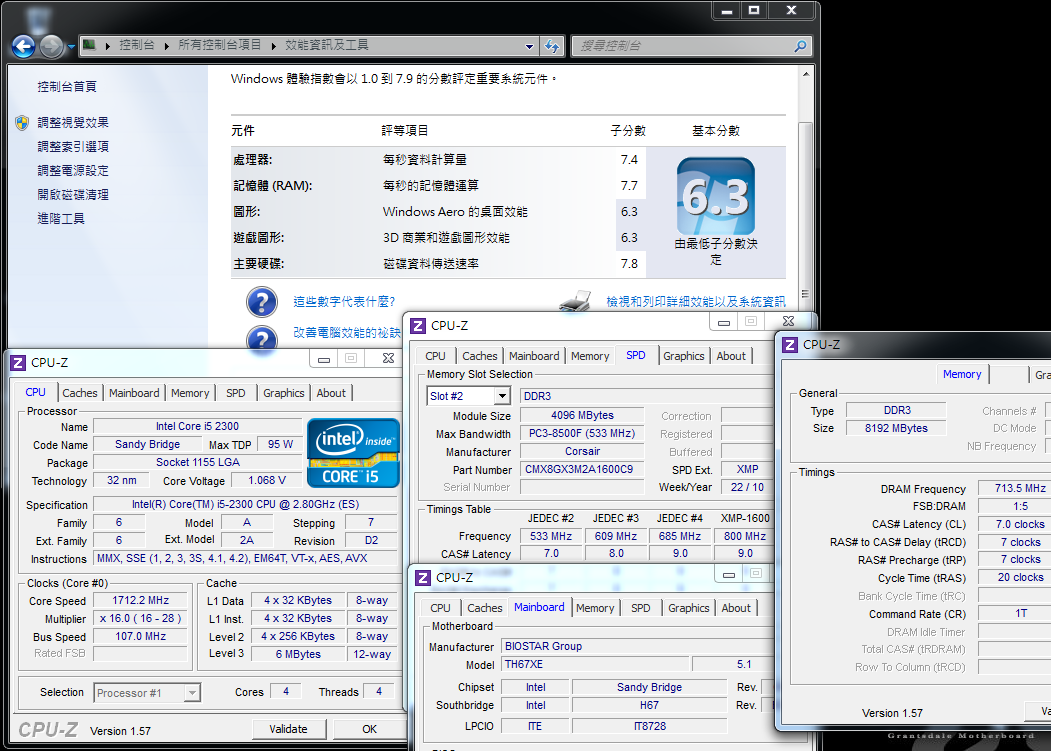Select Graphics tab in SPD CPU-Z window
The height and width of the screenshot is (751, 1051).
point(684,356)
